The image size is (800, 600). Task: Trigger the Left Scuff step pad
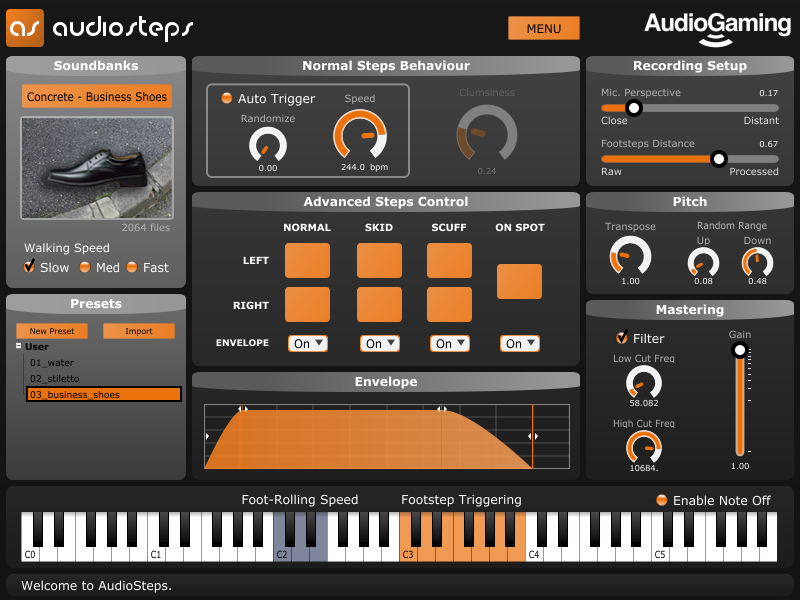tap(449, 261)
